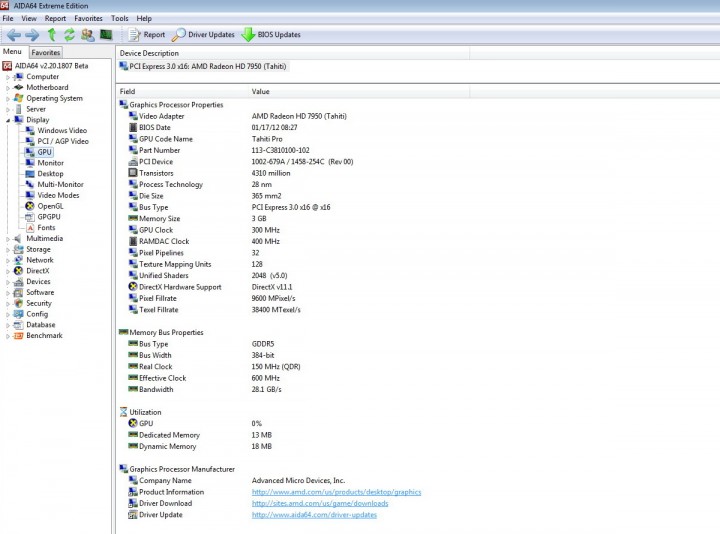Click the Field column header
Viewport: 720px width, 534px height.
183,91
